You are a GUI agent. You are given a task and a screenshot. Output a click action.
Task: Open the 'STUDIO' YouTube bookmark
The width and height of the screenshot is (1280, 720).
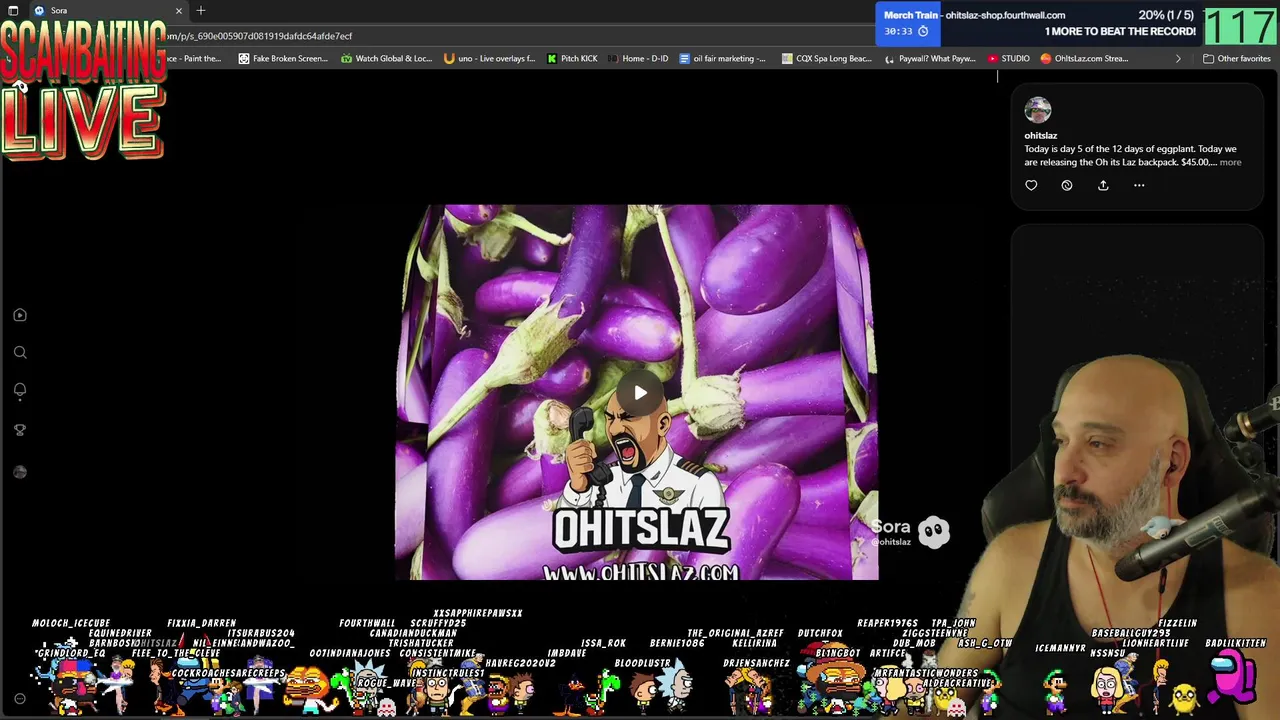pos(1008,58)
